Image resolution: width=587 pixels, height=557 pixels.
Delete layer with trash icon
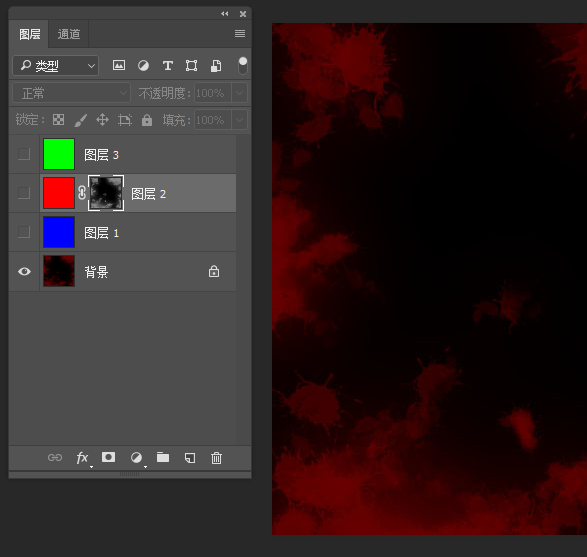(216, 458)
